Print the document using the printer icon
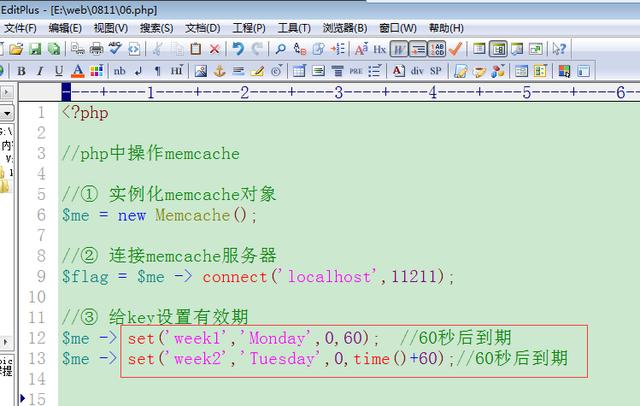Image resolution: width=640 pixels, height=406 pixels. 96,49
